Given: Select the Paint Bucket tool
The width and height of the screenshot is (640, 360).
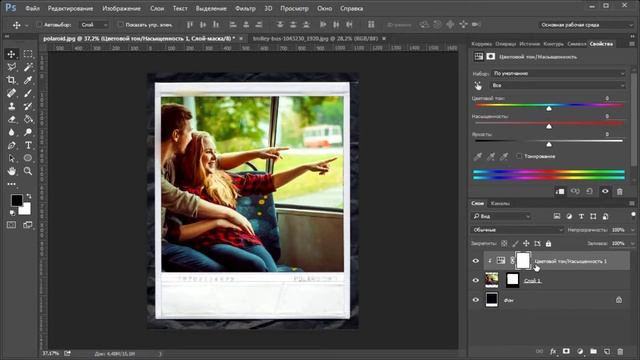Looking at the screenshot, I should (x=28, y=119).
